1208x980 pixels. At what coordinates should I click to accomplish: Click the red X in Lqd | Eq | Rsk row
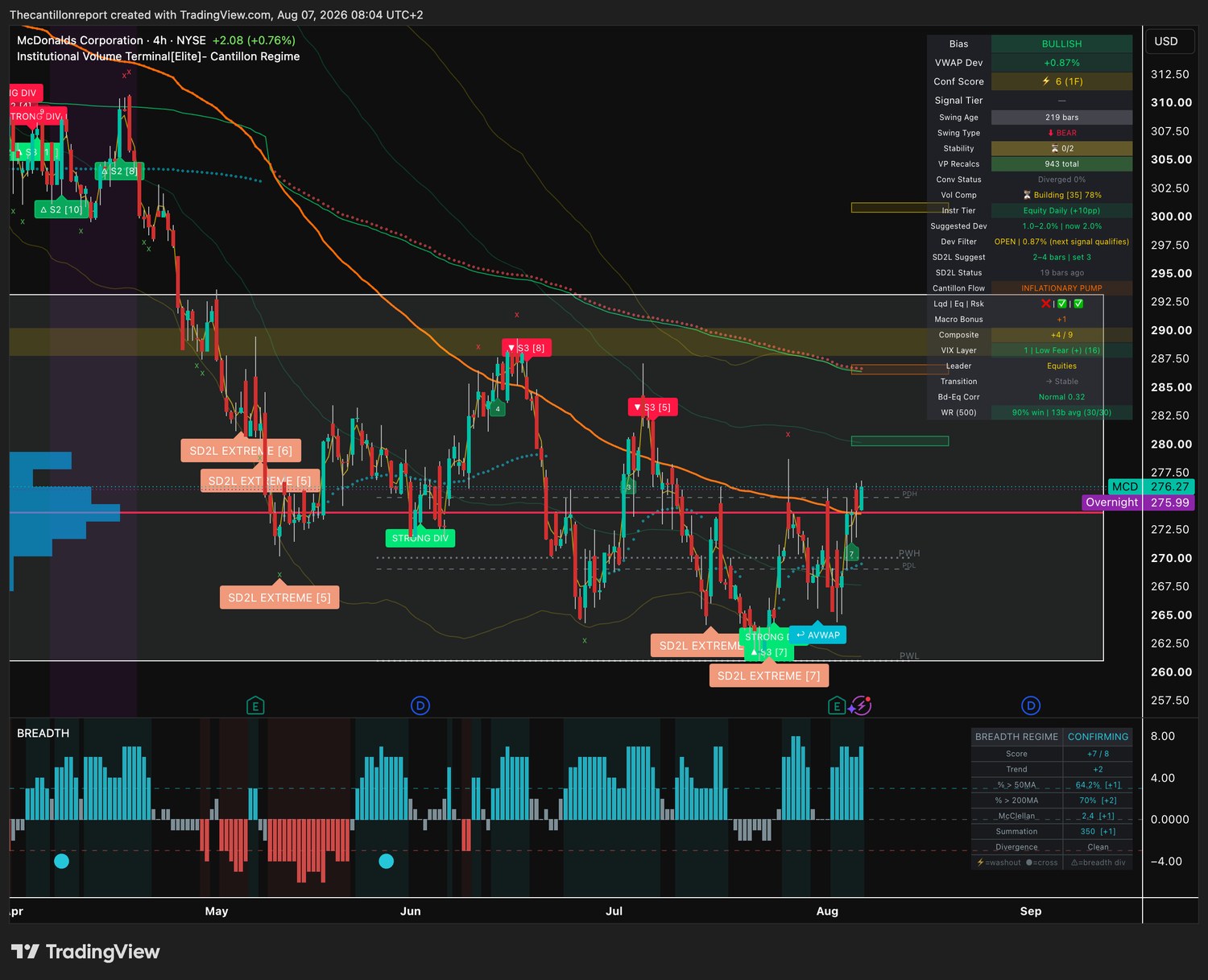click(1045, 304)
